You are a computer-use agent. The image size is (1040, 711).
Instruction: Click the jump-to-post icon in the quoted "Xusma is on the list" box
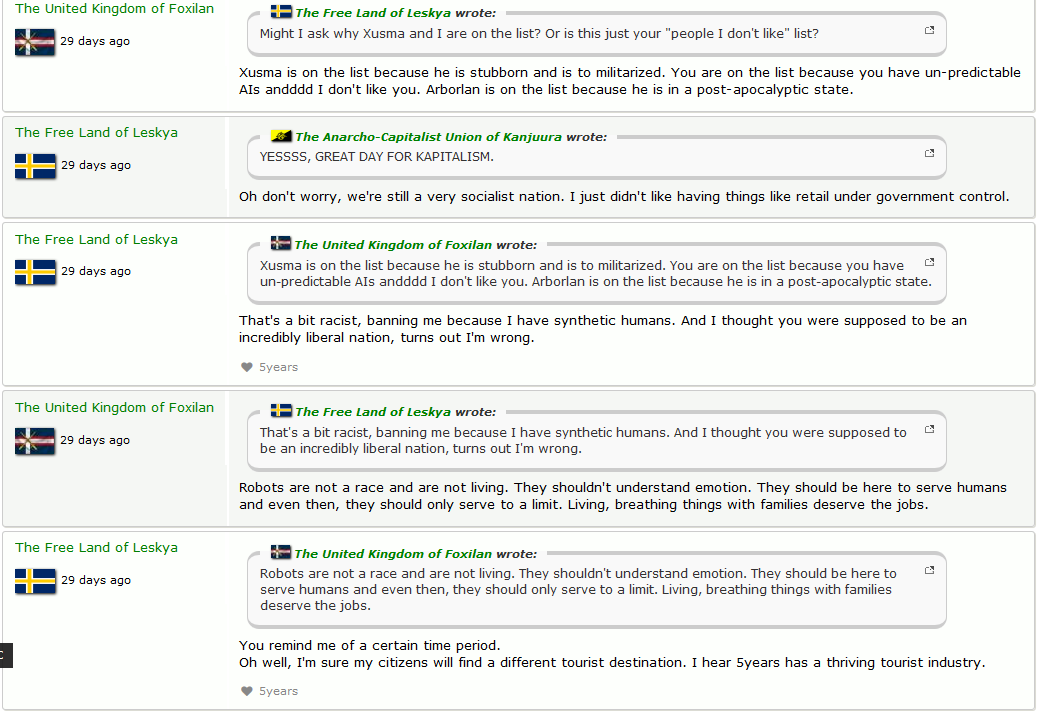click(929, 262)
